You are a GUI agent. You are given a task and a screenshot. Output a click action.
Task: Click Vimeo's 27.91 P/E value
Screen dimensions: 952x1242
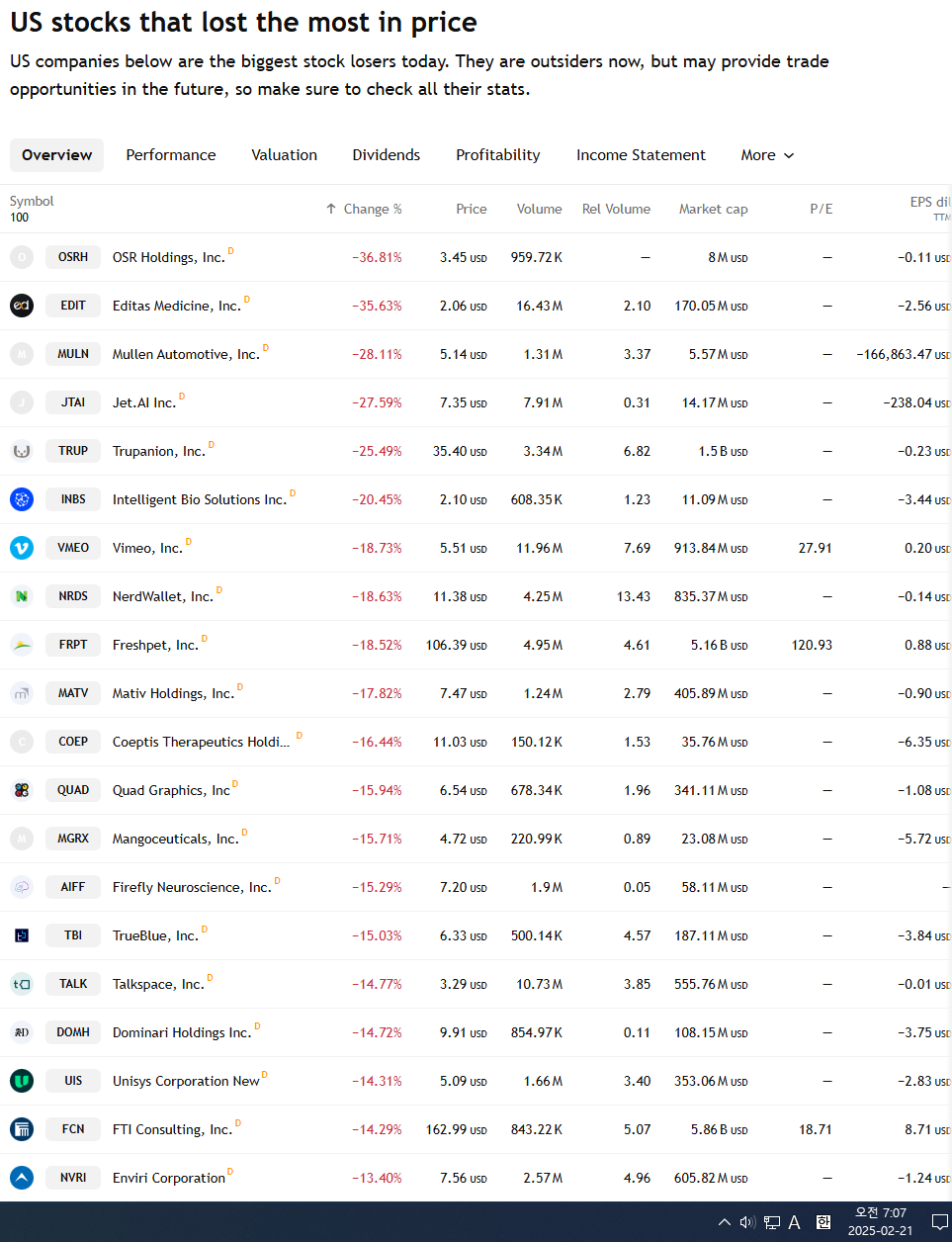click(815, 548)
